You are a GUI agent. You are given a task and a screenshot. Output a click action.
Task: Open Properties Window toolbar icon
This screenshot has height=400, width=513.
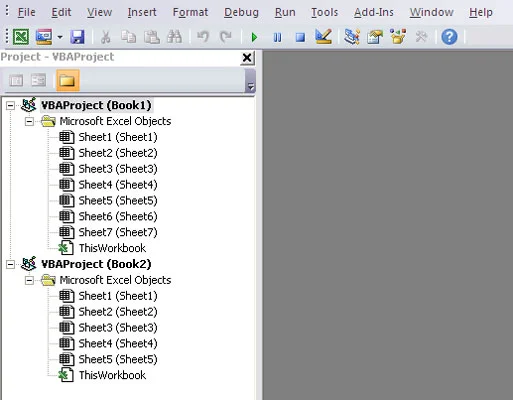pyautogui.click(x=375, y=37)
